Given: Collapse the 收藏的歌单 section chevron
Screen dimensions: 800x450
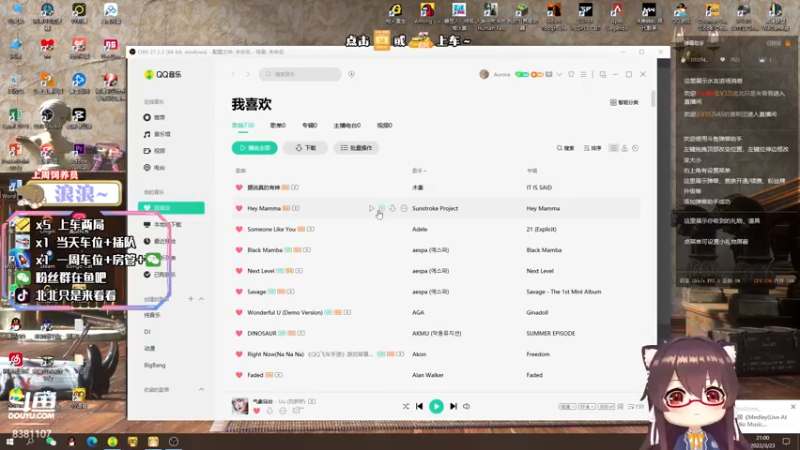Looking at the screenshot, I should coord(202,389).
